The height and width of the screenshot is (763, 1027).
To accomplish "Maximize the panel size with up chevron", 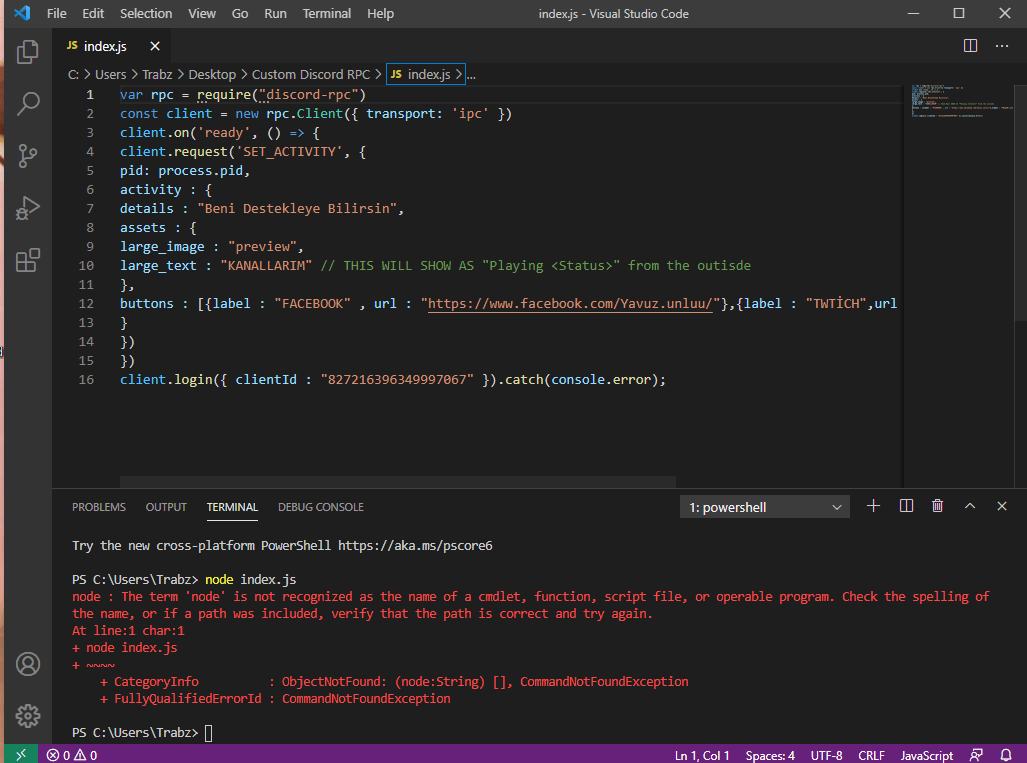I will point(970,506).
